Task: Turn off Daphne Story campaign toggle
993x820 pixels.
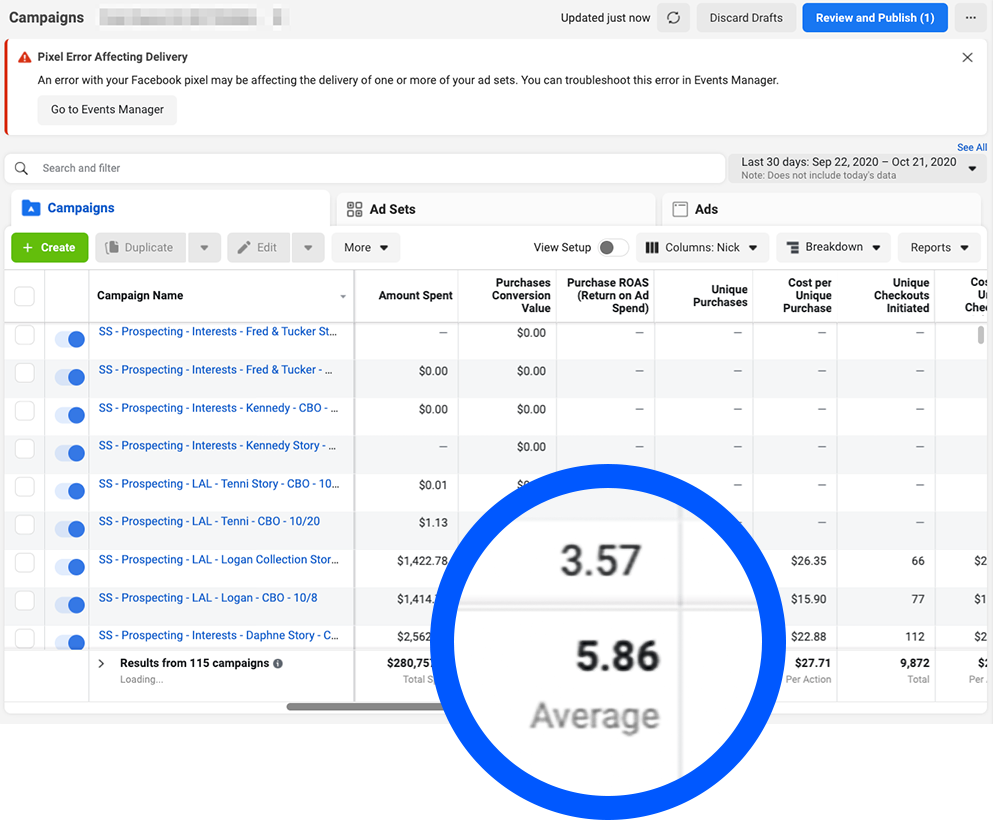Action: pos(70,642)
